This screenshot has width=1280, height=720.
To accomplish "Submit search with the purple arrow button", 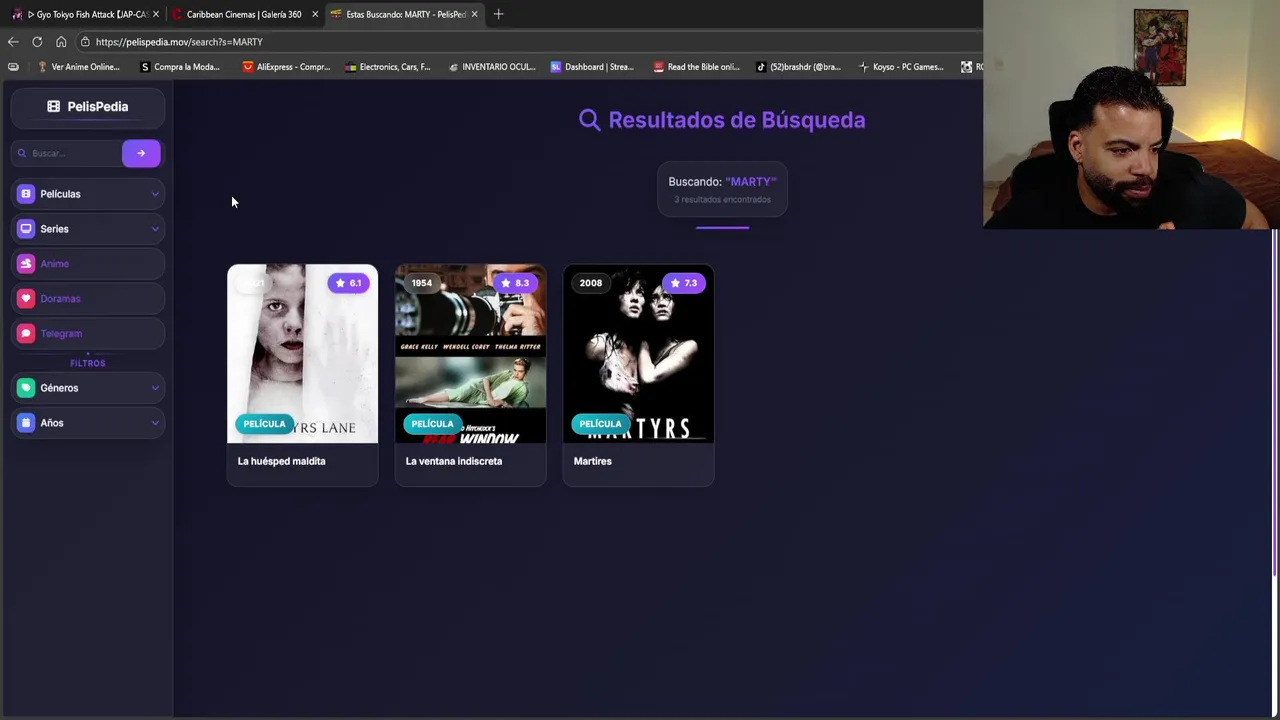I will pos(141,153).
